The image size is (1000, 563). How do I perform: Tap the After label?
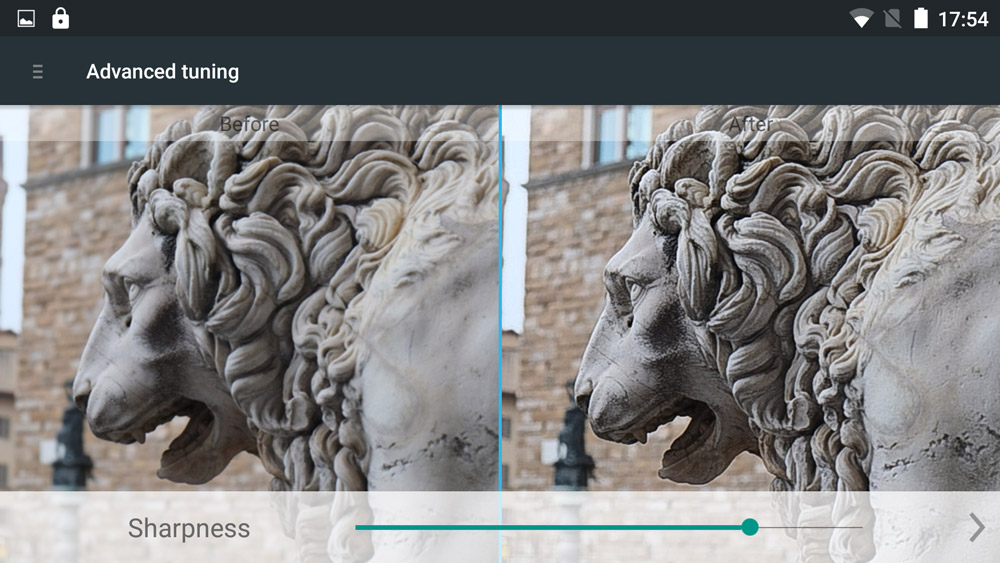click(750, 124)
